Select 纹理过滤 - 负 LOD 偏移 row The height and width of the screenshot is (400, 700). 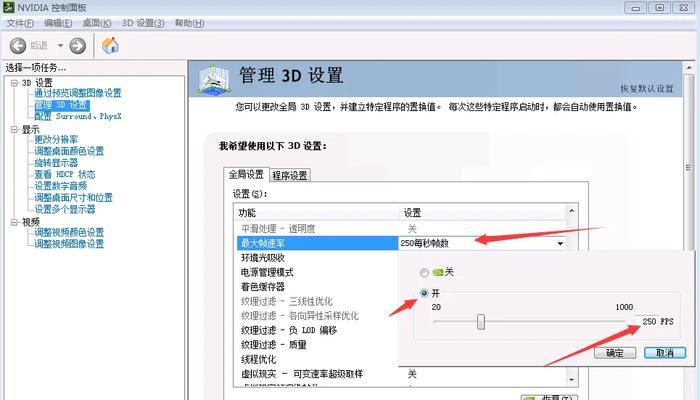pyautogui.click(x=317, y=330)
